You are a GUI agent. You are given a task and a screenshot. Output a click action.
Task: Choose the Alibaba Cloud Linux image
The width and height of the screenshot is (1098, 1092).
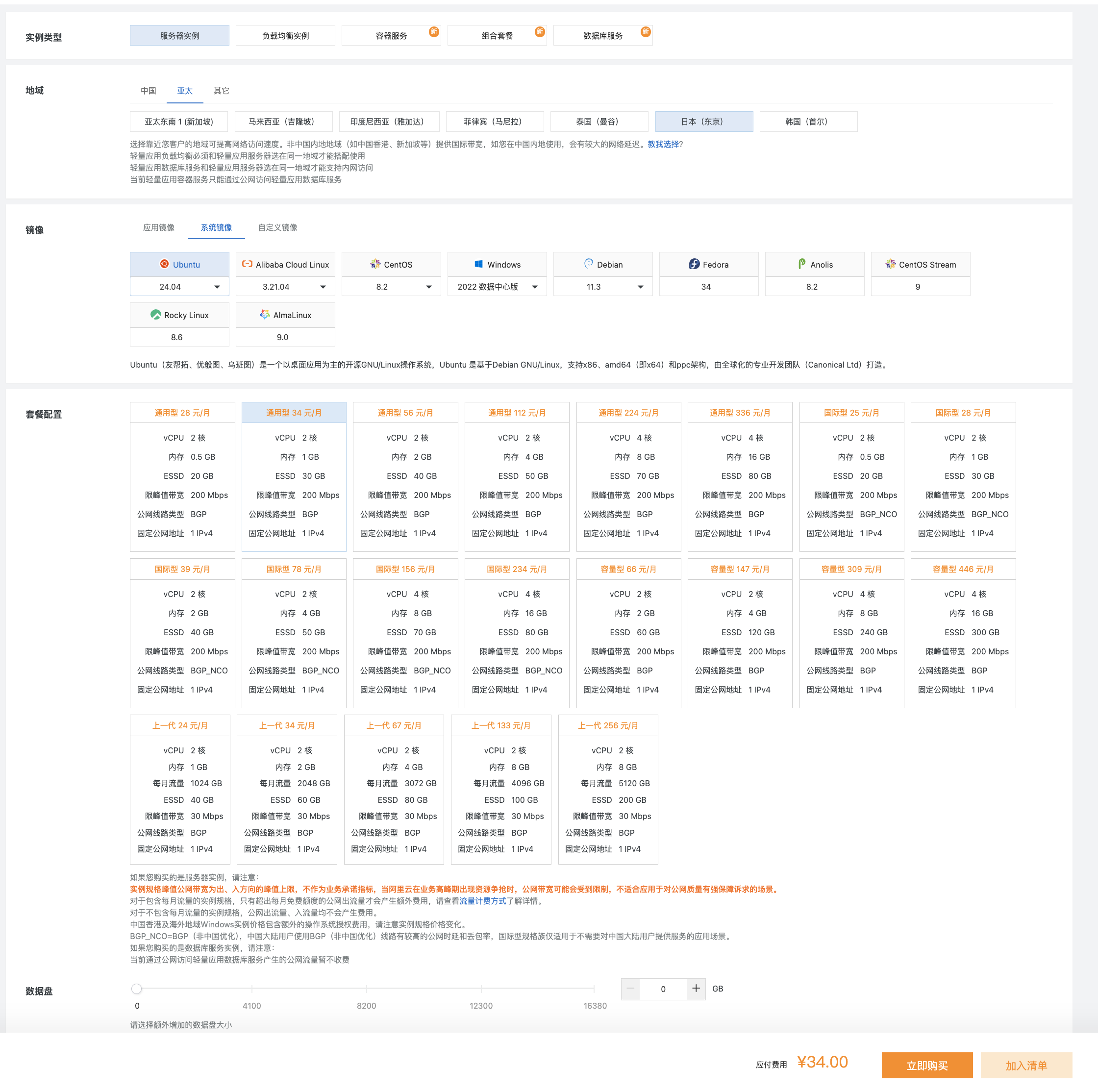(285, 264)
